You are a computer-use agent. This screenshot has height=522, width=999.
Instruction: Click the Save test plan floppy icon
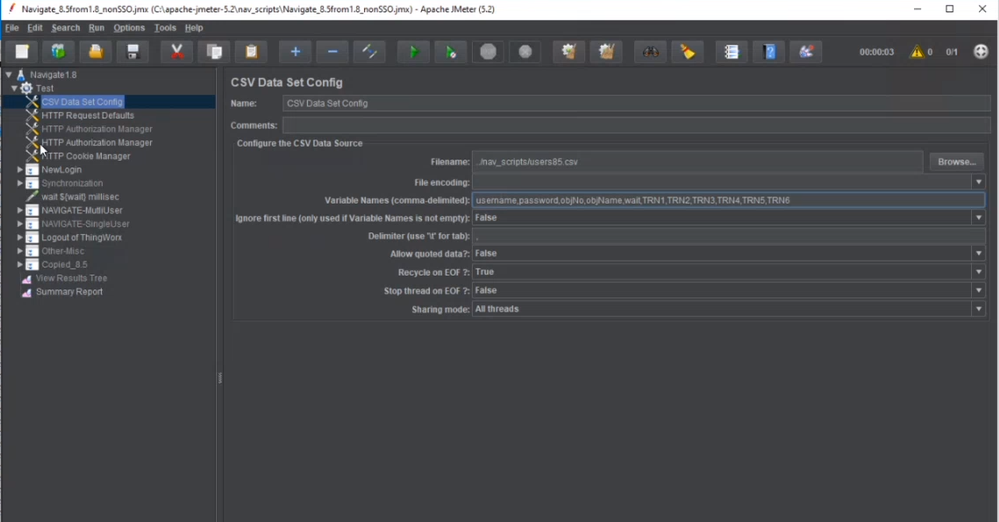coord(132,52)
